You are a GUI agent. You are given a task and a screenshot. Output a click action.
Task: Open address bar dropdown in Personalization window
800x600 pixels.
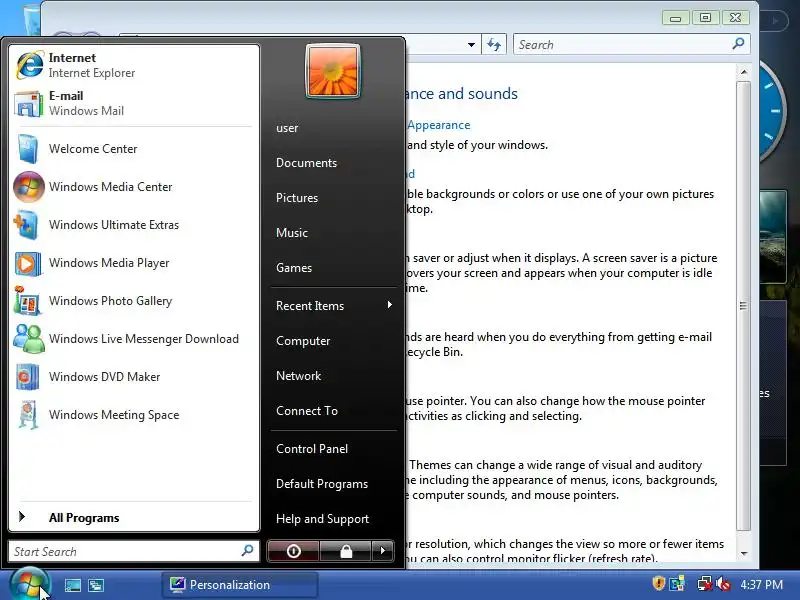click(471, 45)
